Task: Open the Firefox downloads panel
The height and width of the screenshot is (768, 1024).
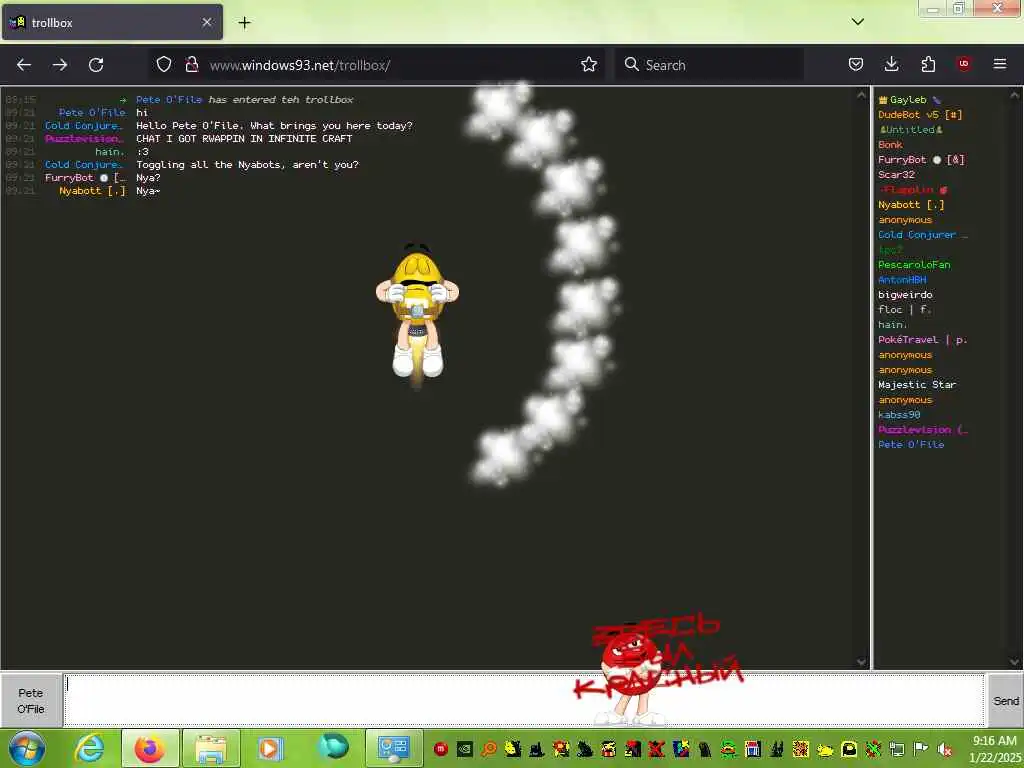Action: coord(891,65)
